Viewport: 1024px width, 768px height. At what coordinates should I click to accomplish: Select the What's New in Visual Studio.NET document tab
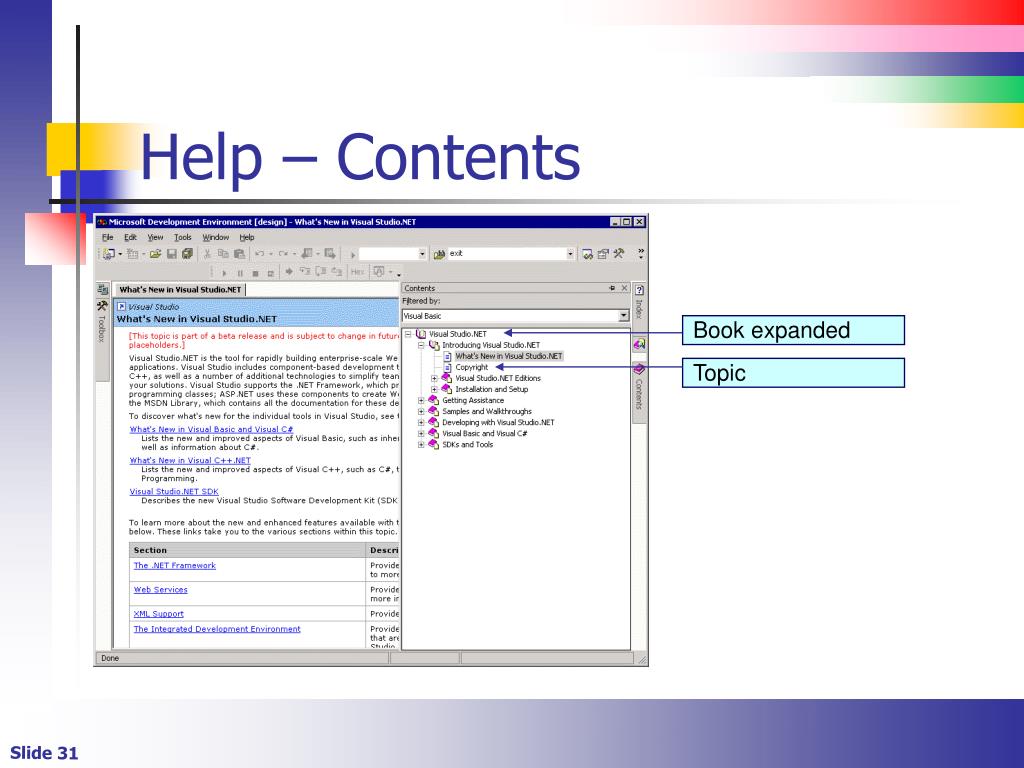click(x=180, y=290)
